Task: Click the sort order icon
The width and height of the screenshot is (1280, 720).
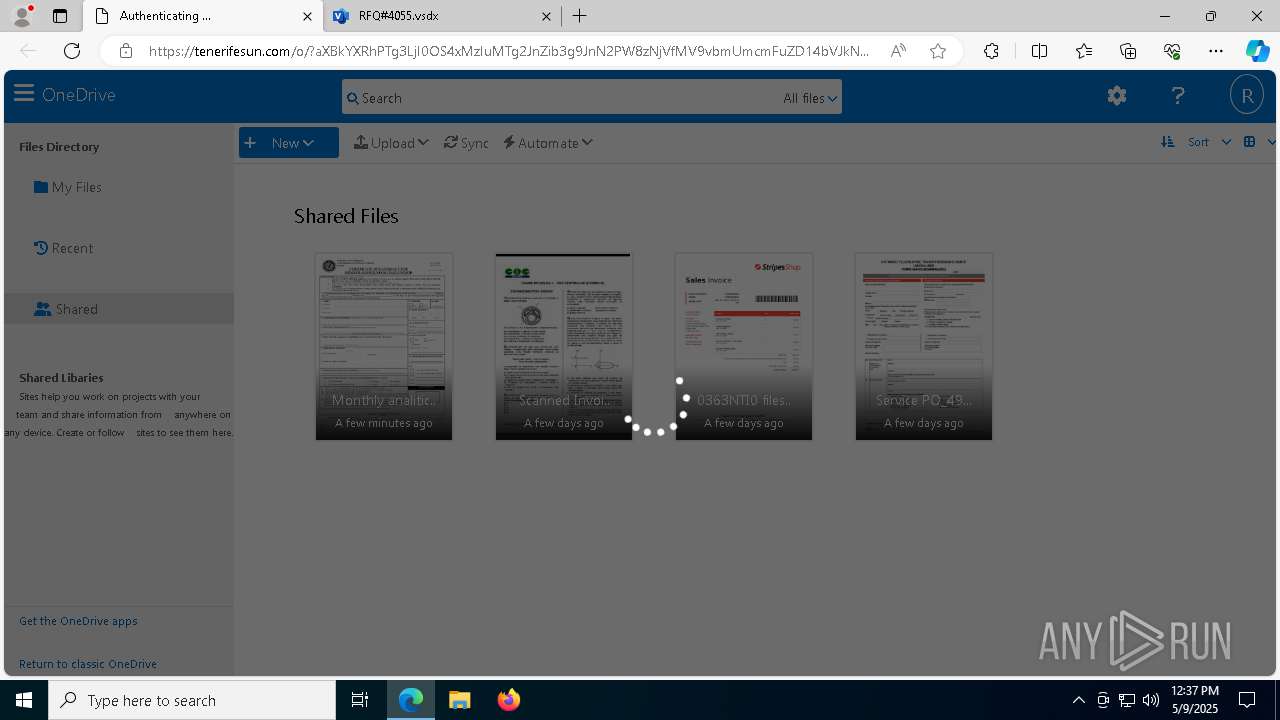Action: [1167, 142]
